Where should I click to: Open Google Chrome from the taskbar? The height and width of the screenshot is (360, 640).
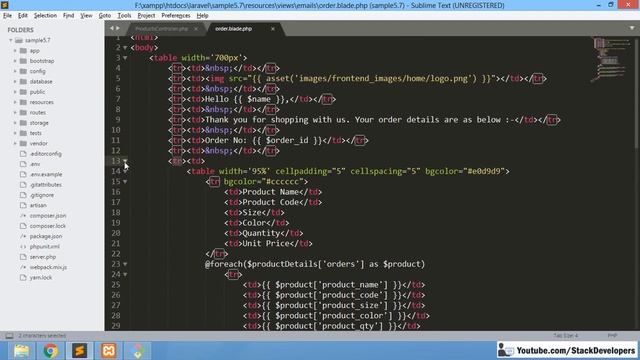[51, 351]
